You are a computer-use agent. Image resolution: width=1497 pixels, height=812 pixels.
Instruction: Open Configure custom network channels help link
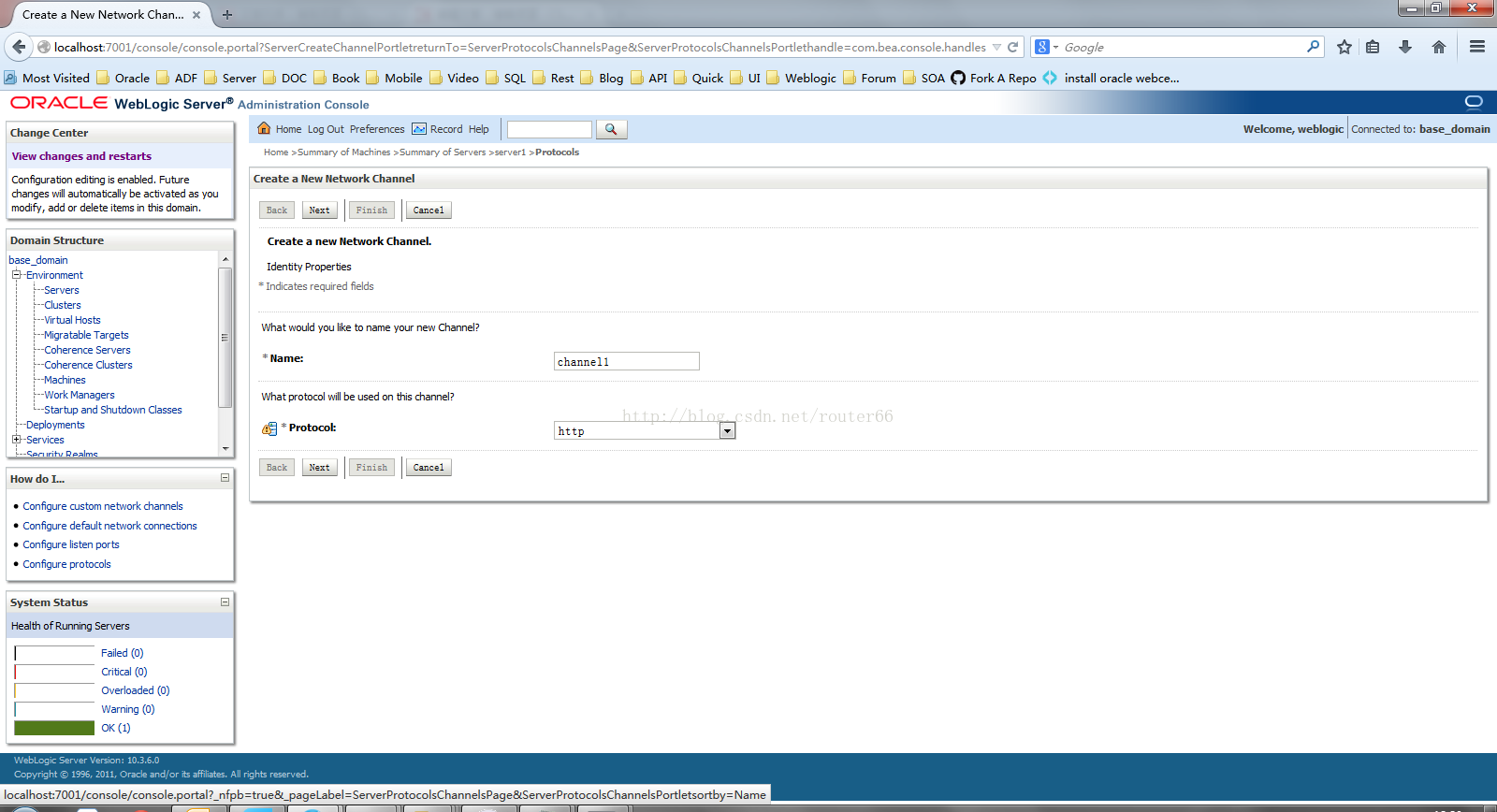click(103, 506)
